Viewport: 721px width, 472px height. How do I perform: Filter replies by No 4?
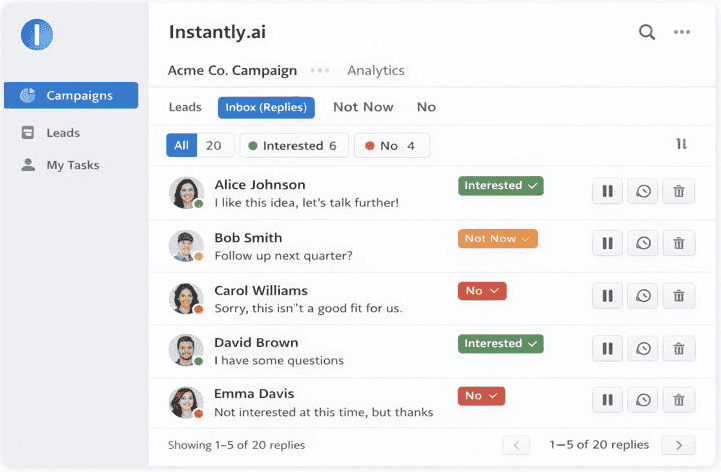[392, 145]
